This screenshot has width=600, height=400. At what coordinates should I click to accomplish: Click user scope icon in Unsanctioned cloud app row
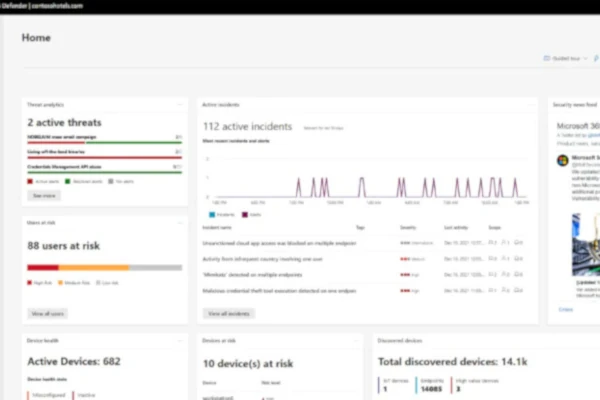(x=505, y=243)
